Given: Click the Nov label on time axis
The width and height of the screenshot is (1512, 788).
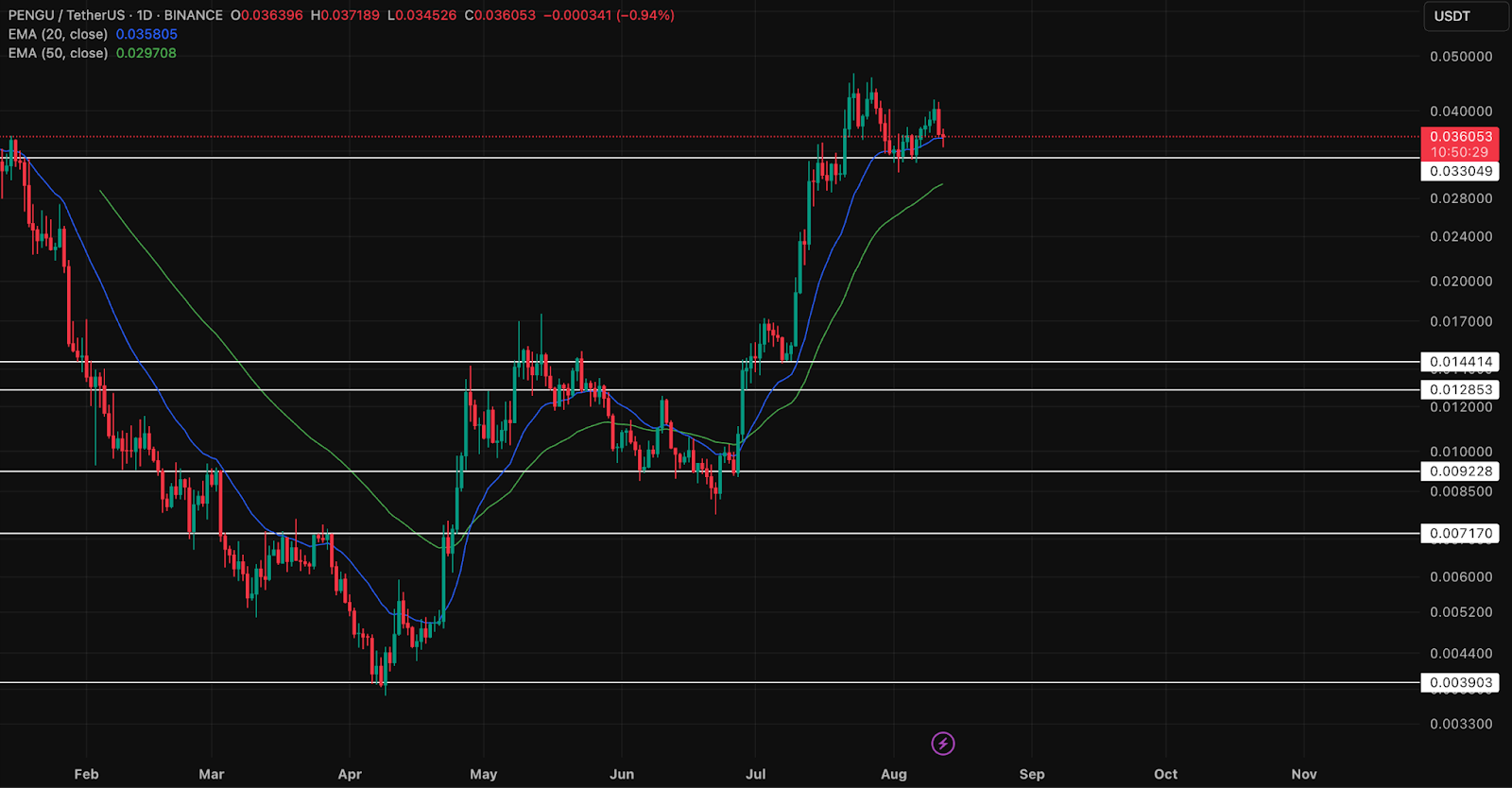Looking at the screenshot, I should coord(1304,774).
